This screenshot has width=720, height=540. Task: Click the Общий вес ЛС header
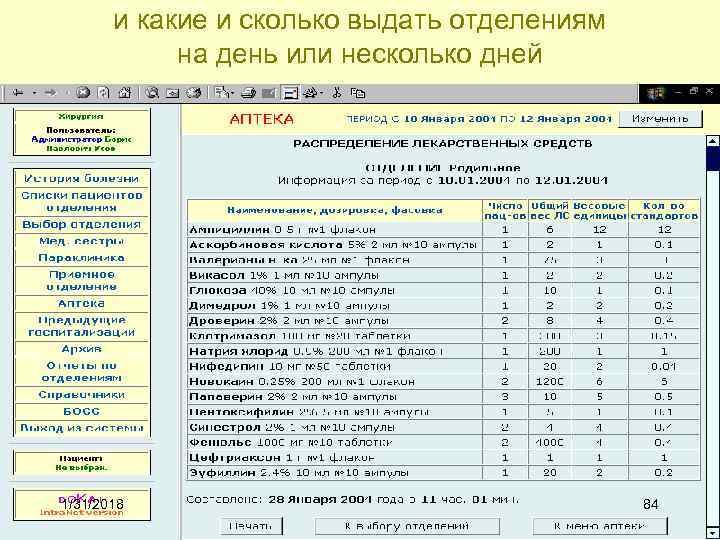[550, 211]
